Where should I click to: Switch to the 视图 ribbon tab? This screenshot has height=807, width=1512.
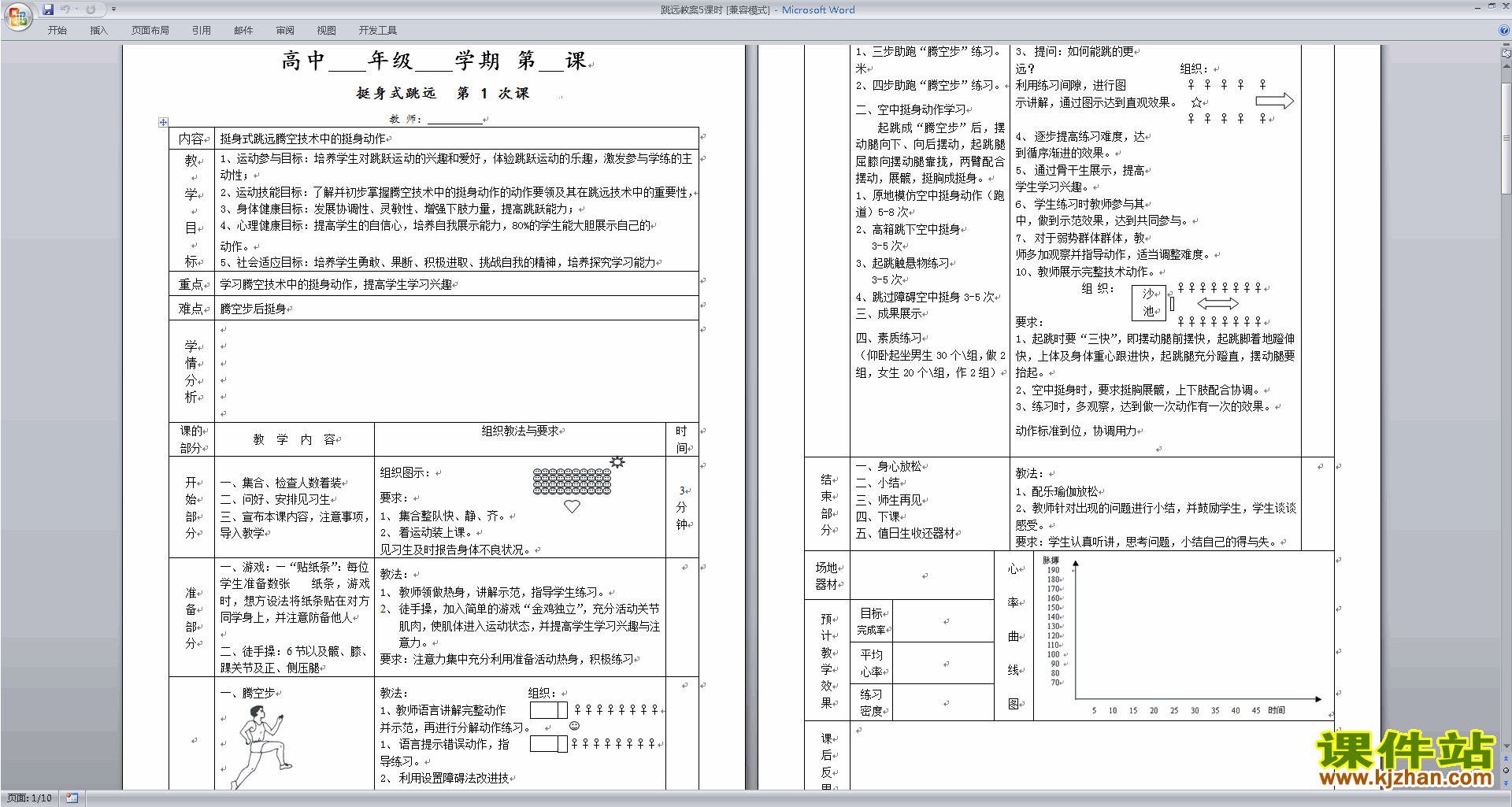point(327,30)
